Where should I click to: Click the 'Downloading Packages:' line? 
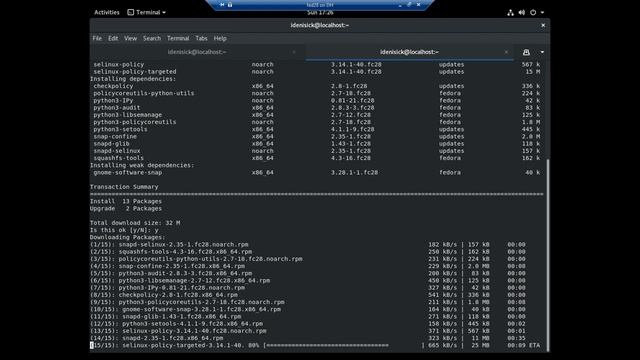point(128,237)
